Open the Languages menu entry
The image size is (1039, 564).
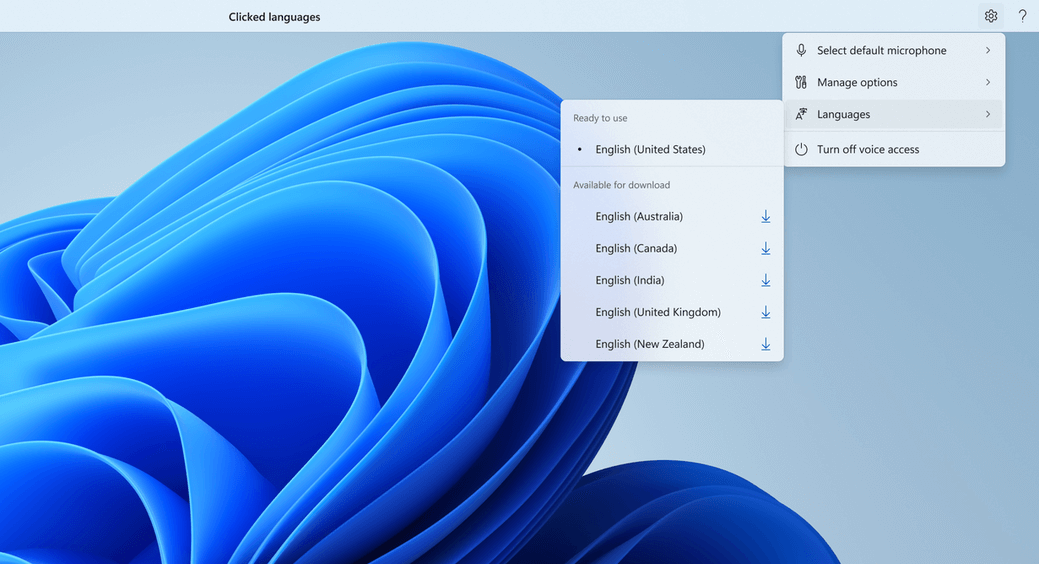(x=894, y=114)
